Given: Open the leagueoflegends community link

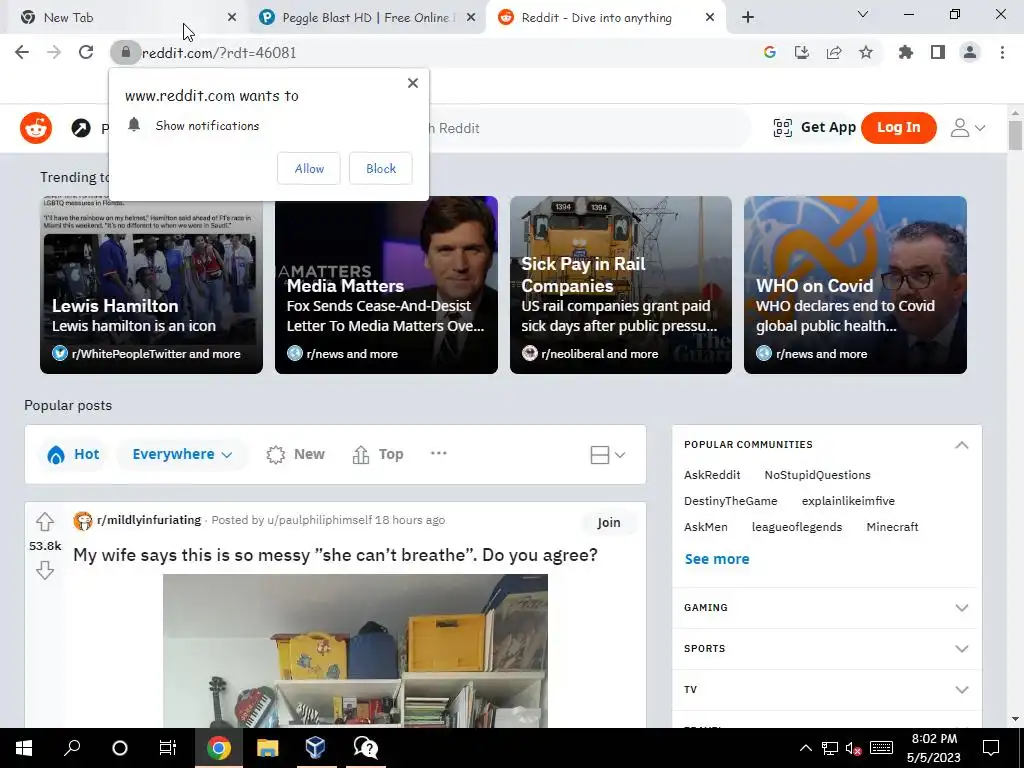Looking at the screenshot, I should [x=797, y=527].
